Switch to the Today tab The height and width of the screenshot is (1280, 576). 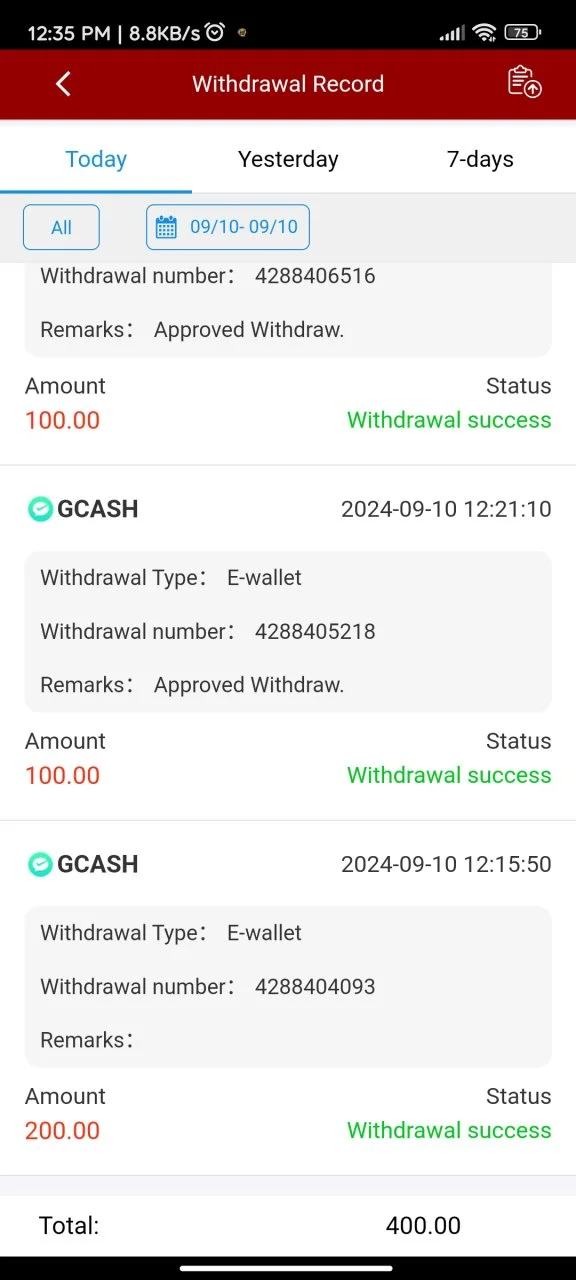click(96, 158)
